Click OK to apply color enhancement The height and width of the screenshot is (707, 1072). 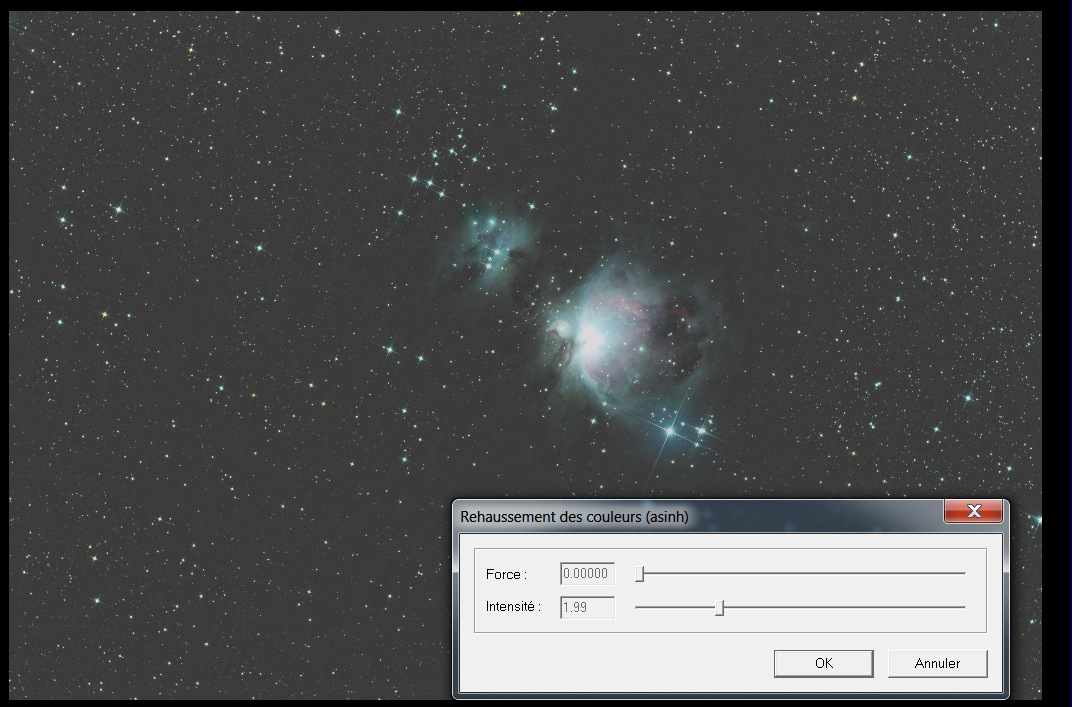pyautogui.click(x=823, y=663)
